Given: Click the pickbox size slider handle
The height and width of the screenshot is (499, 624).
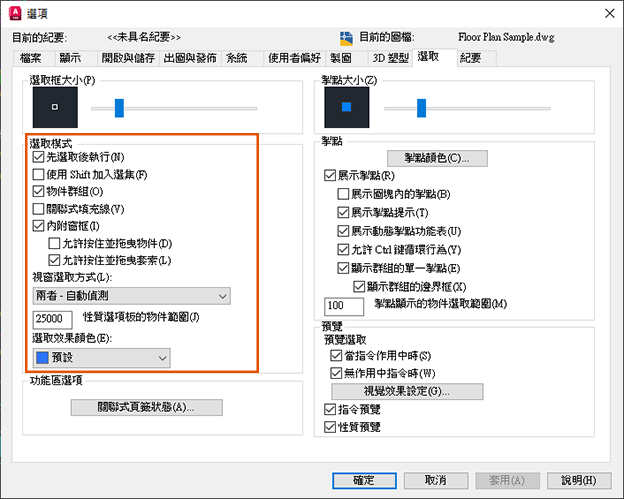Looking at the screenshot, I should 119,108.
